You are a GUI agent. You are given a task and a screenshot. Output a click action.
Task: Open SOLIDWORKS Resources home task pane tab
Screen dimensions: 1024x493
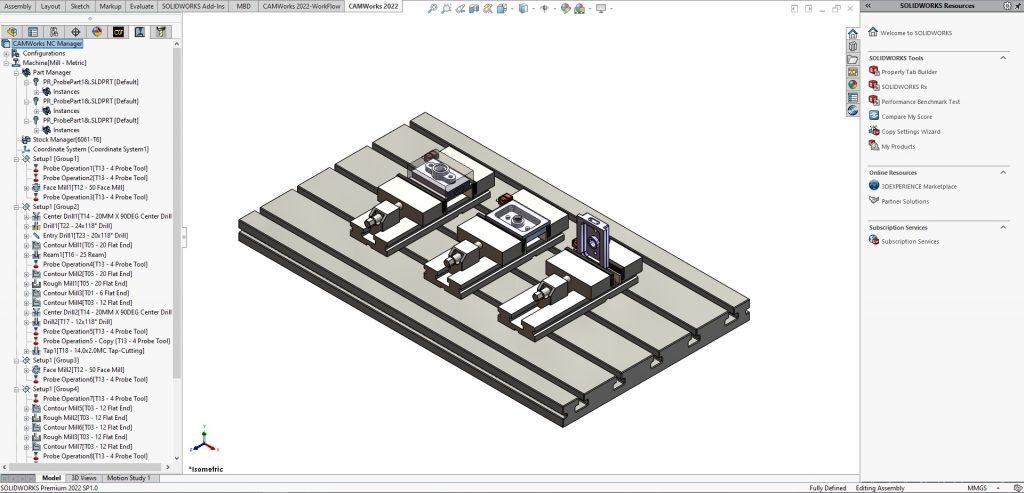(x=852, y=34)
